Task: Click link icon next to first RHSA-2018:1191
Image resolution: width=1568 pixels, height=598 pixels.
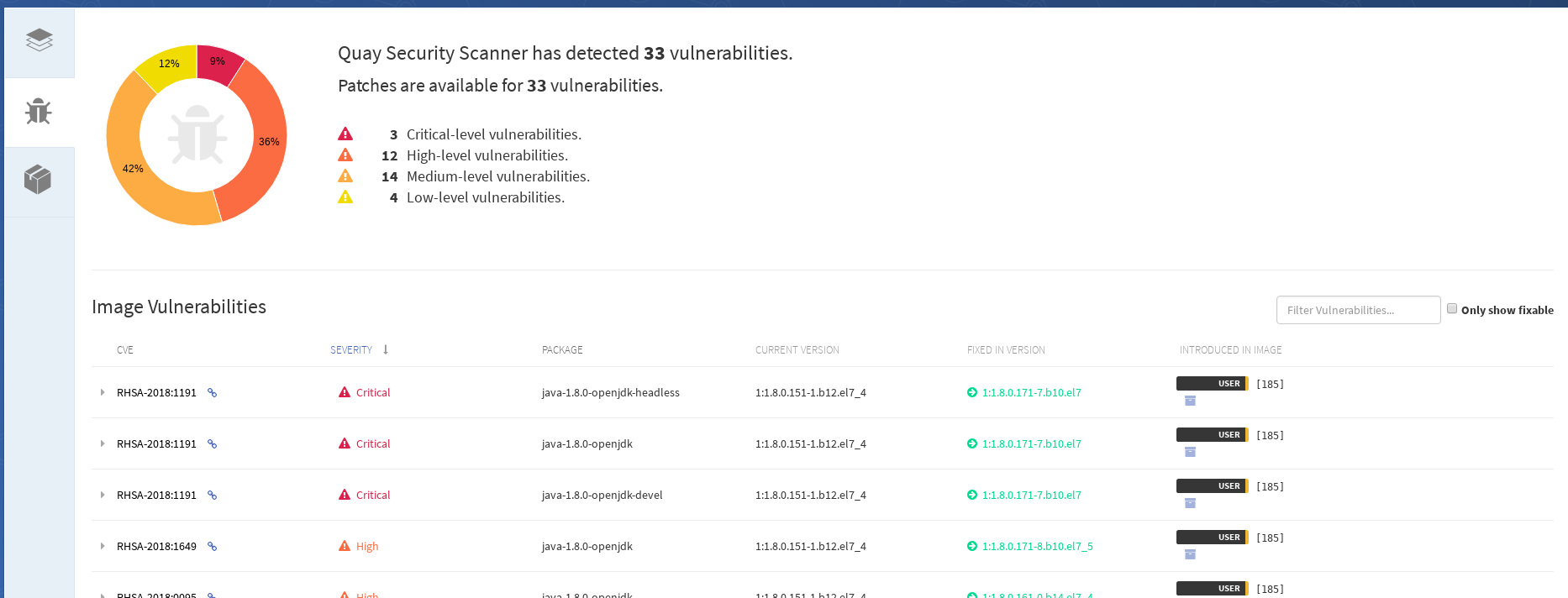Action: point(213,393)
